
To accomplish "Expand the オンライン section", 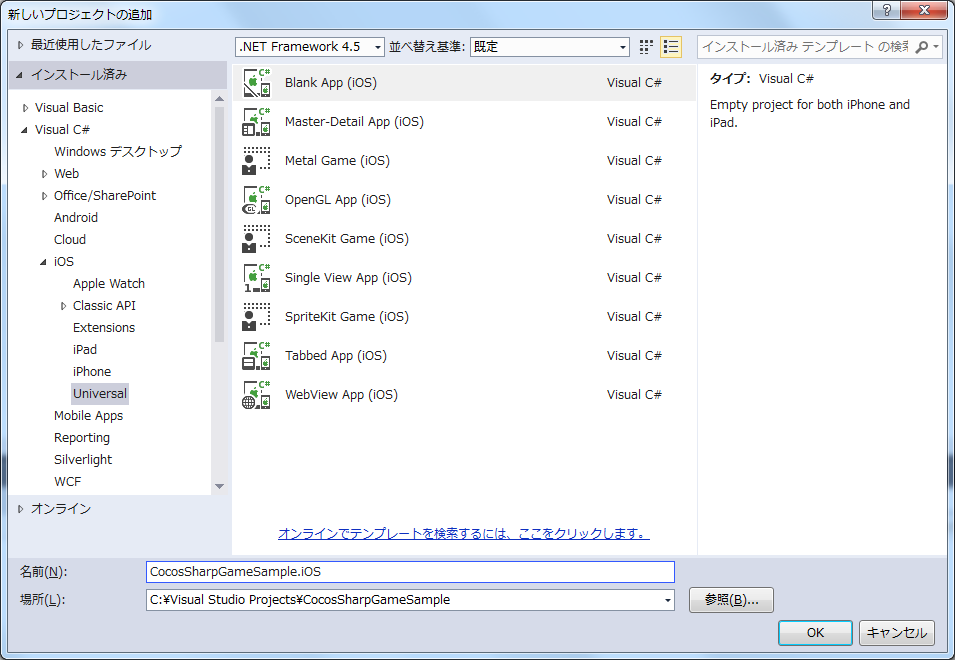I will [x=21, y=509].
